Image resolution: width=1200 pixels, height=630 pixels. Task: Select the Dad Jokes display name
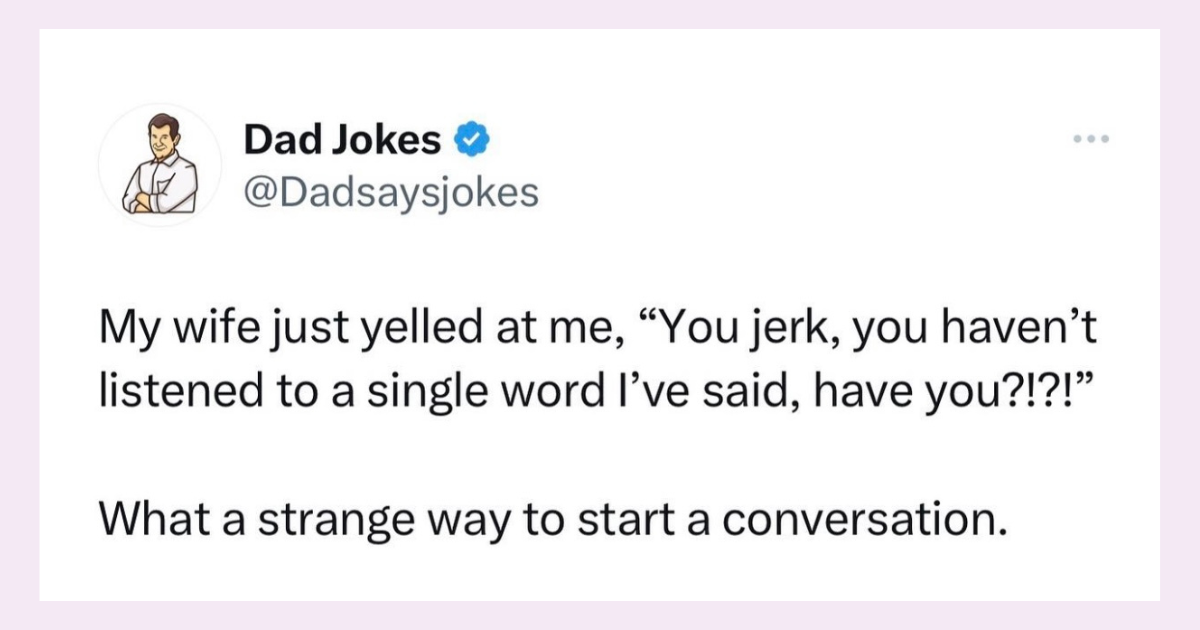(340, 138)
